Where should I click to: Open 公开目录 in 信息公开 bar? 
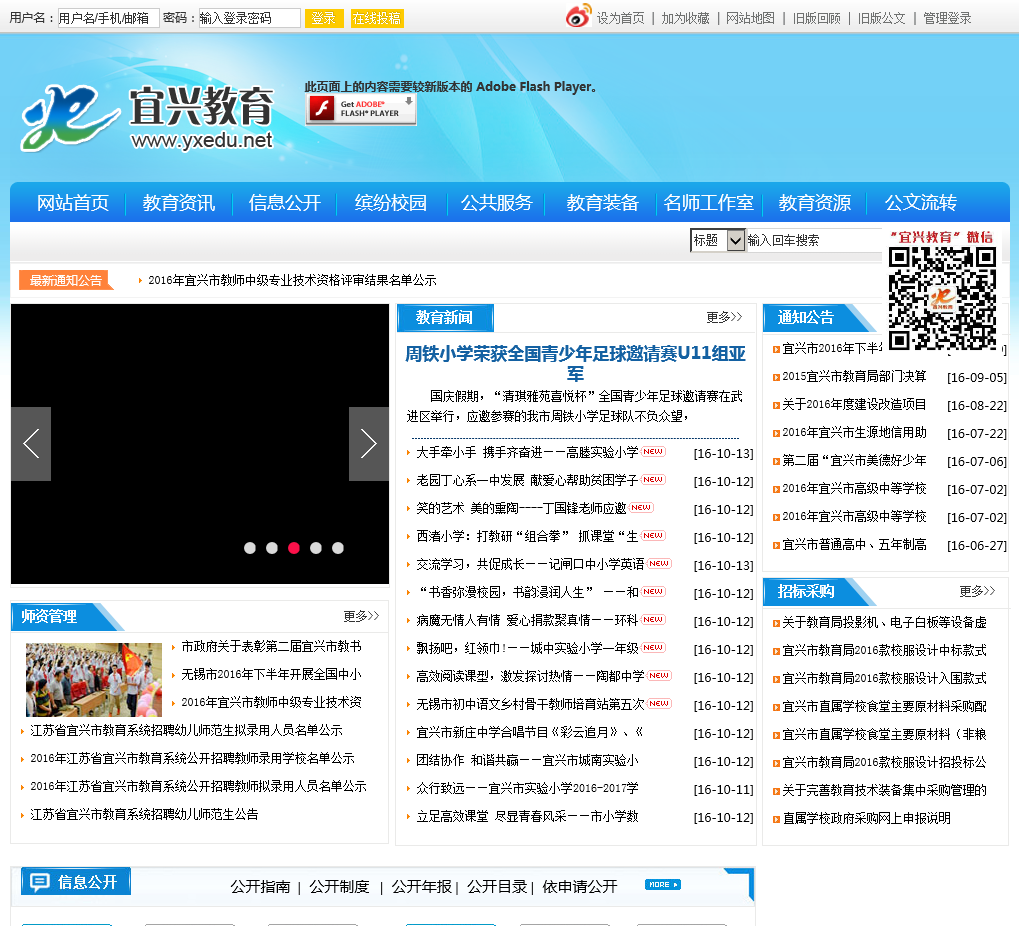[497, 886]
